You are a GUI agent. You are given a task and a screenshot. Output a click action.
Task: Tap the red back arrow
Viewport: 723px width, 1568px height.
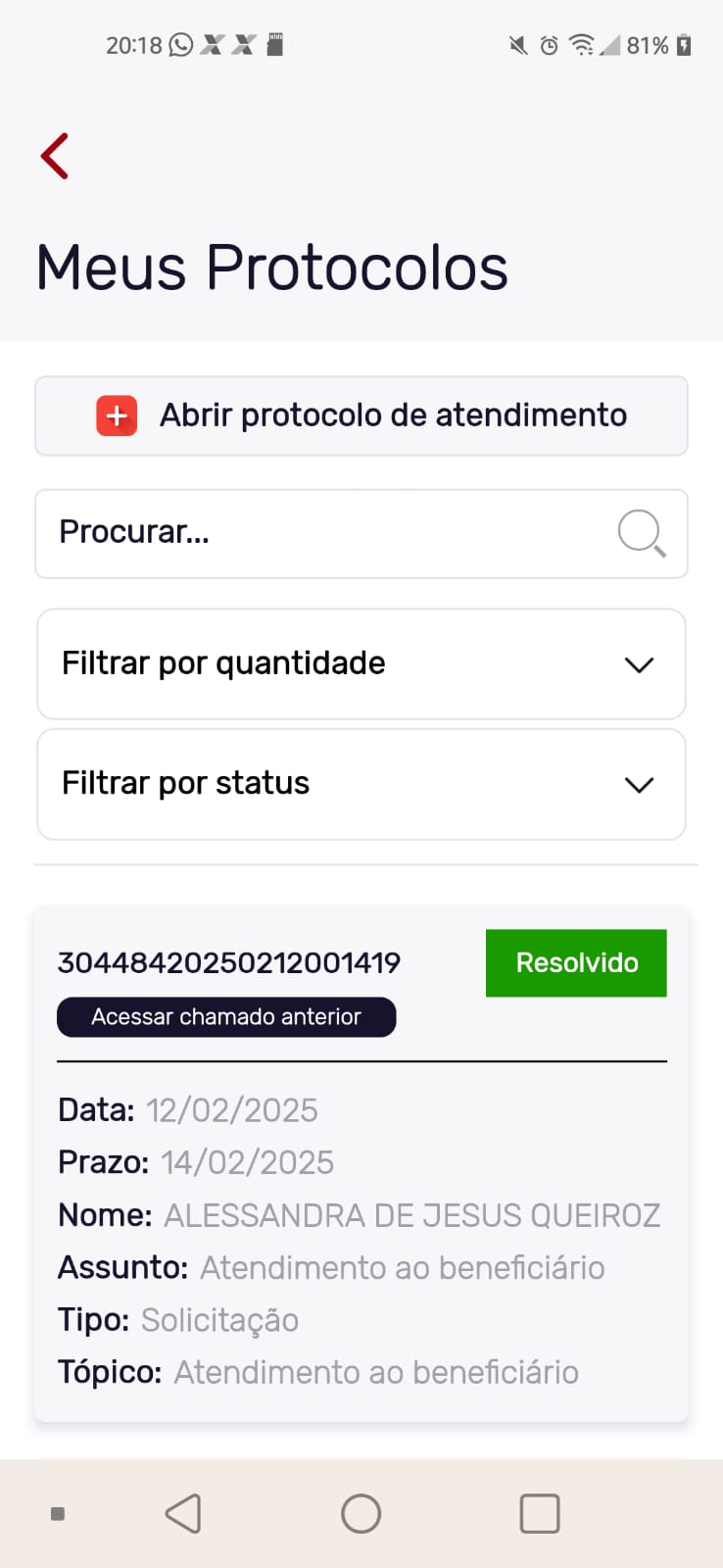coord(55,156)
